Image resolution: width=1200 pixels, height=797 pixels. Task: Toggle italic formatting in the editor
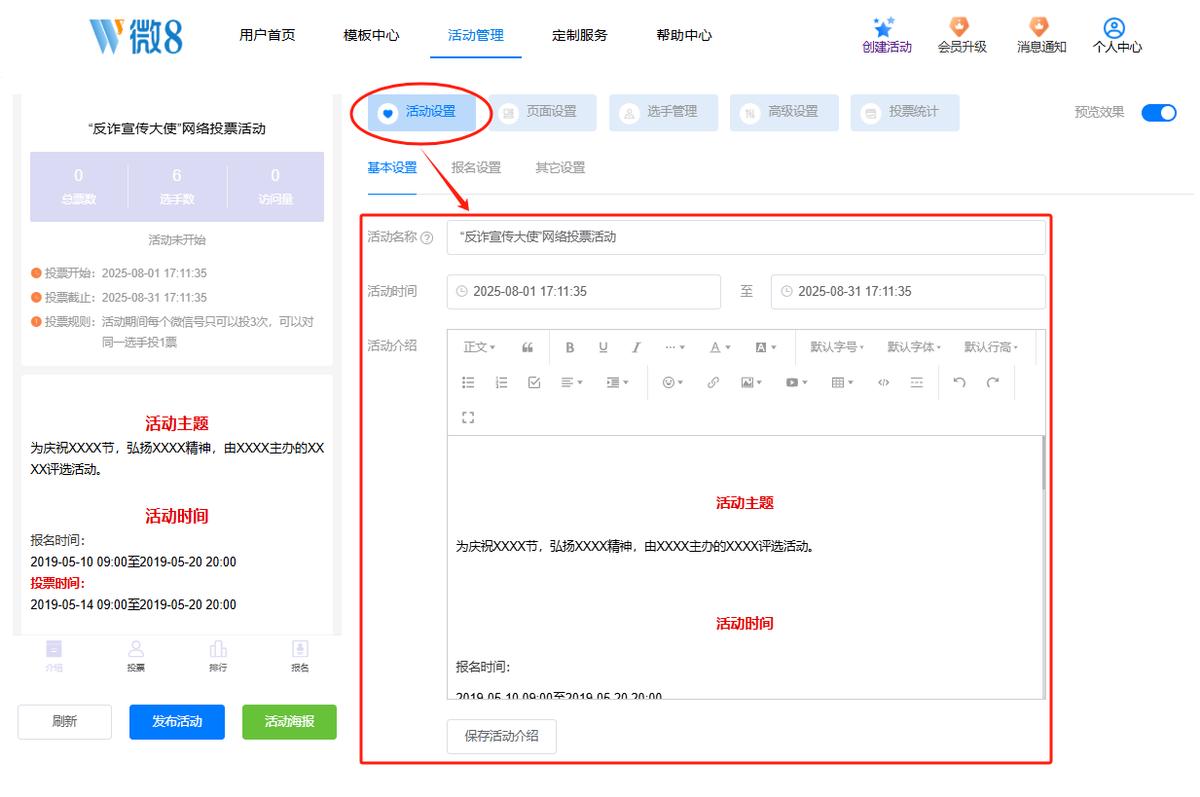(x=636, y=347)
